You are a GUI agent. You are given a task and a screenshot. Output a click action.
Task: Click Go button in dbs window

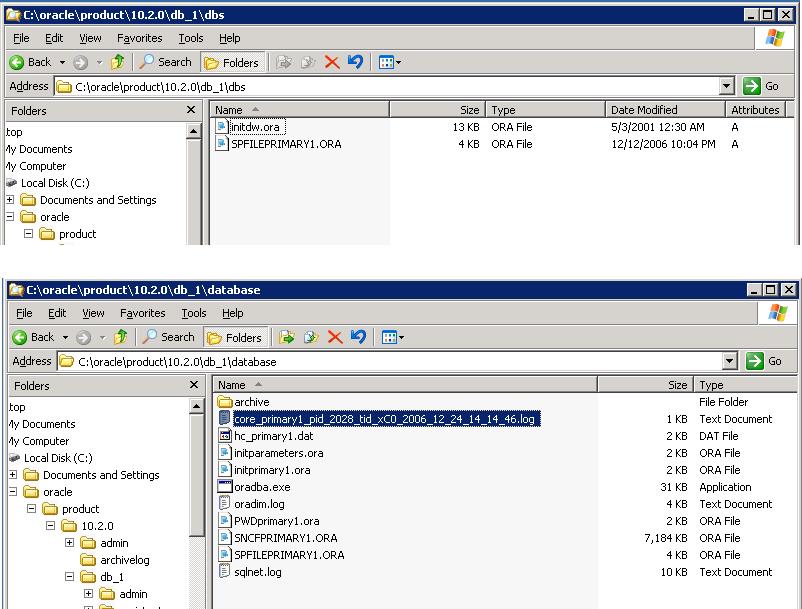point(762,86)
